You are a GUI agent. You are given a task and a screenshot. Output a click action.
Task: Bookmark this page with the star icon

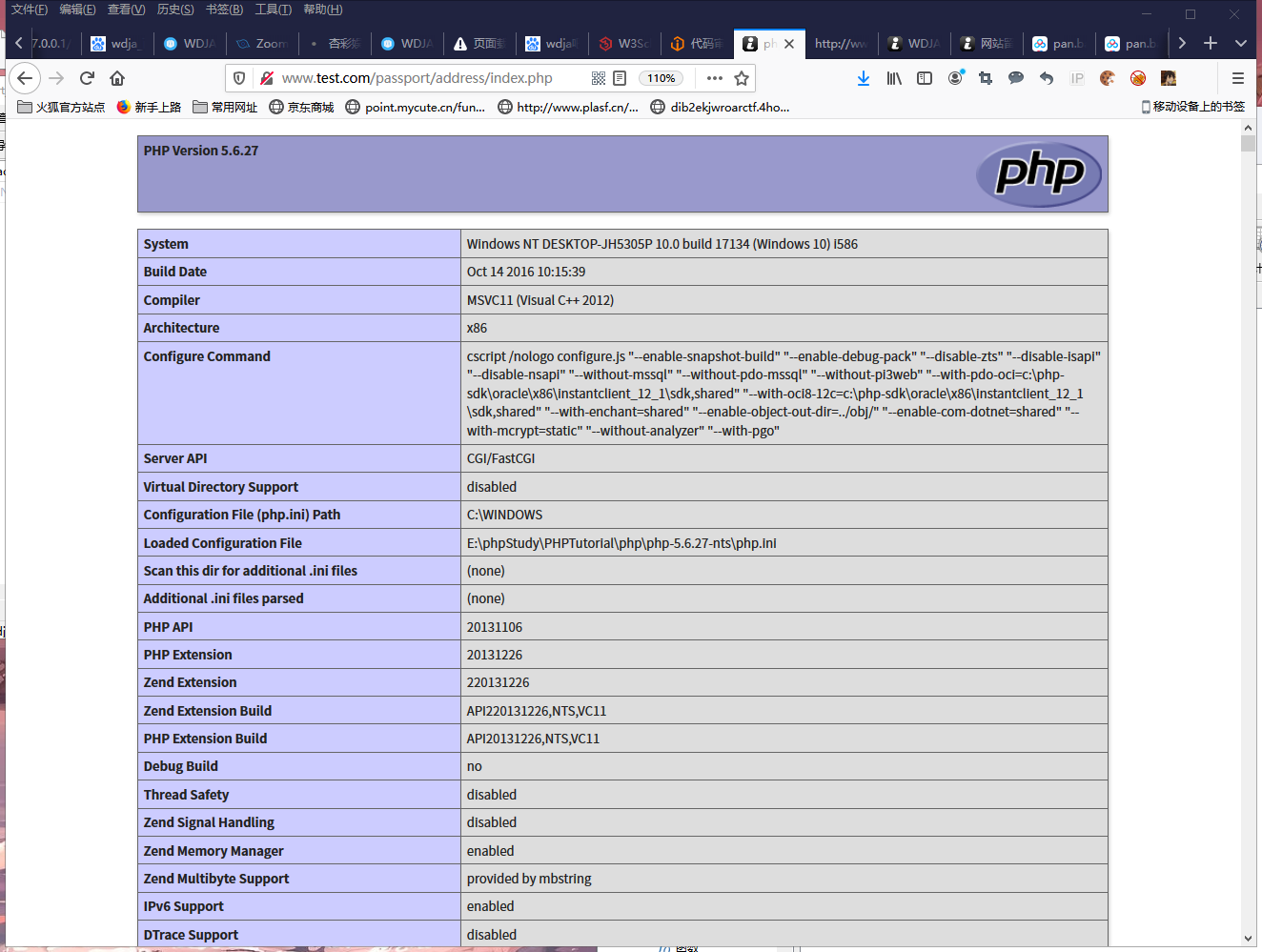742,78
